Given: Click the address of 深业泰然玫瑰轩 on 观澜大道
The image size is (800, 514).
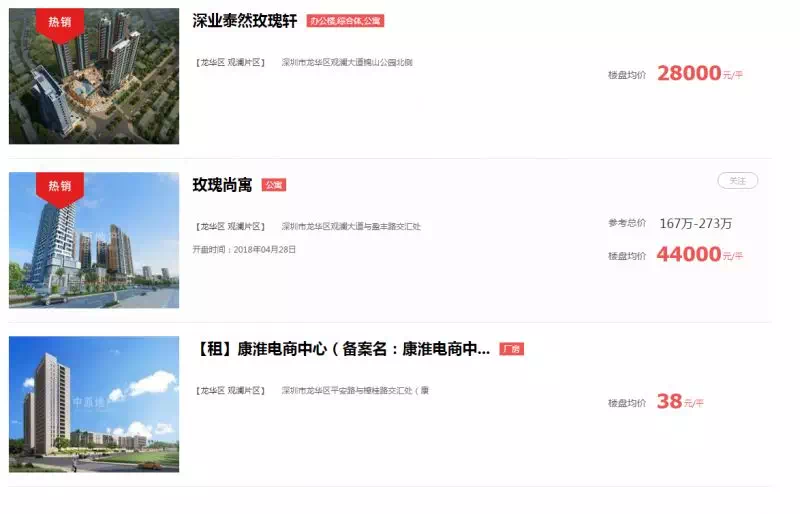Looking at the screenshot, I should (347, 62).
